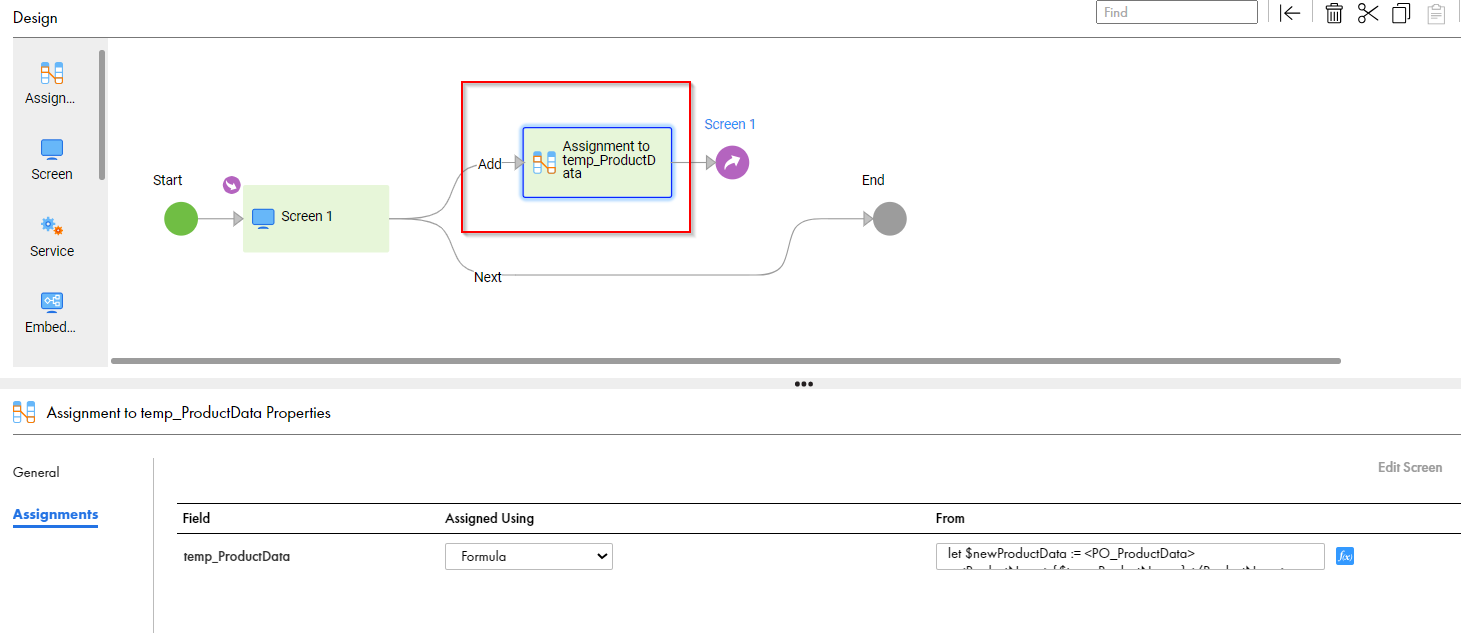
Task: Click the trash delete icon
Action: click(1333, 13)
